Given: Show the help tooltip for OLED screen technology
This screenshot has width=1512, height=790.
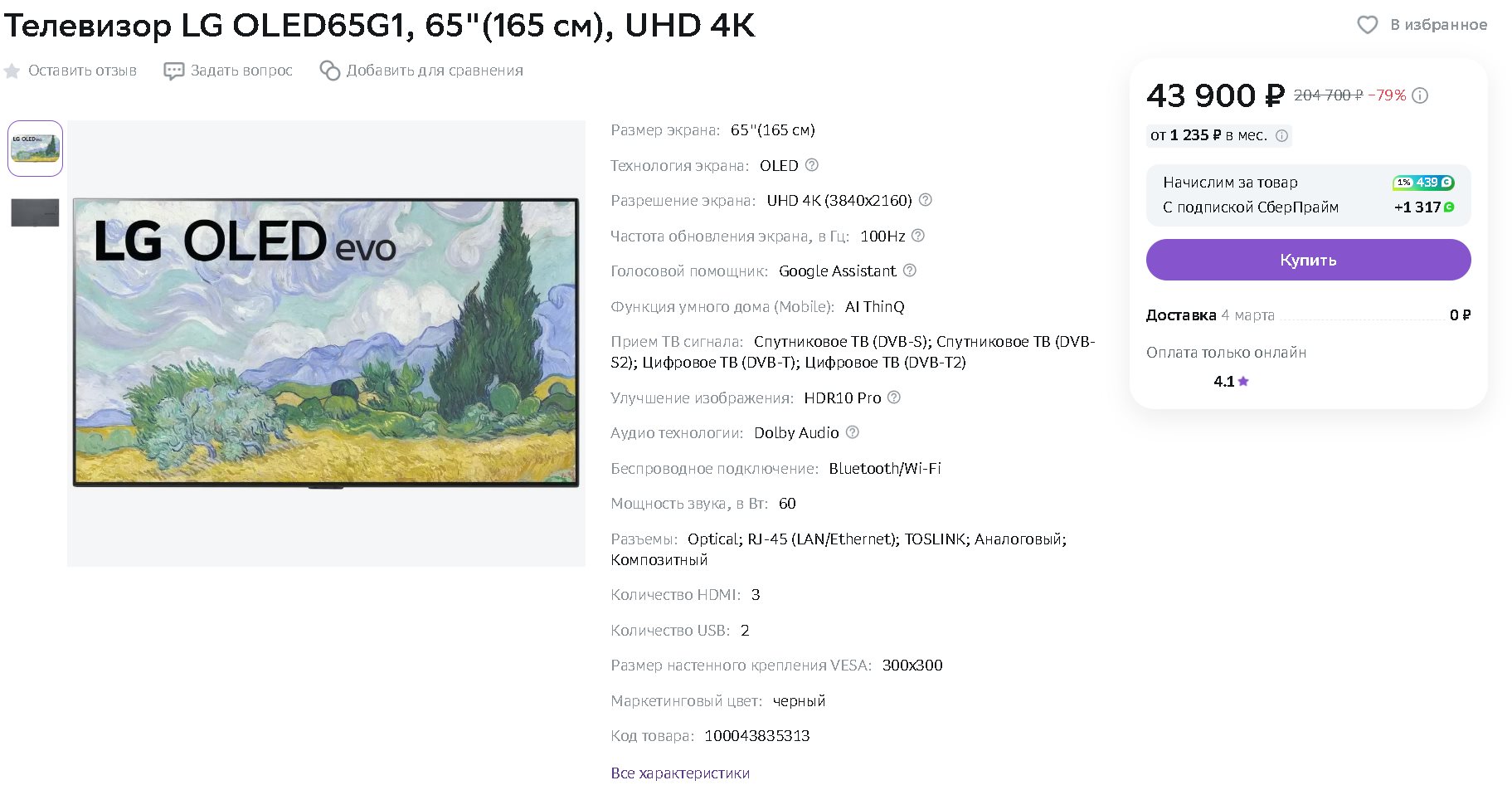Looking at the screenshot, I should 812,165.
